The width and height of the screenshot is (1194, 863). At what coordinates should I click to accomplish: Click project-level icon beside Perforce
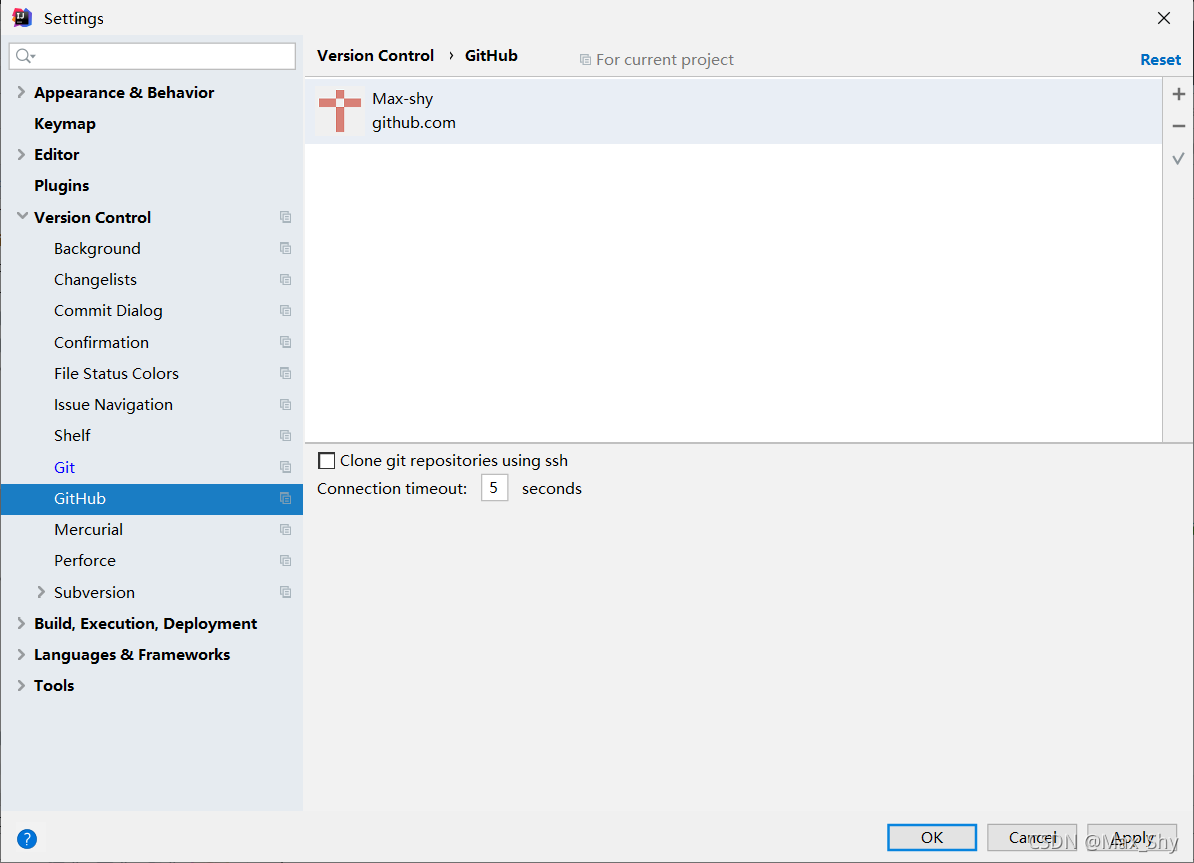[x=286, y=561]
